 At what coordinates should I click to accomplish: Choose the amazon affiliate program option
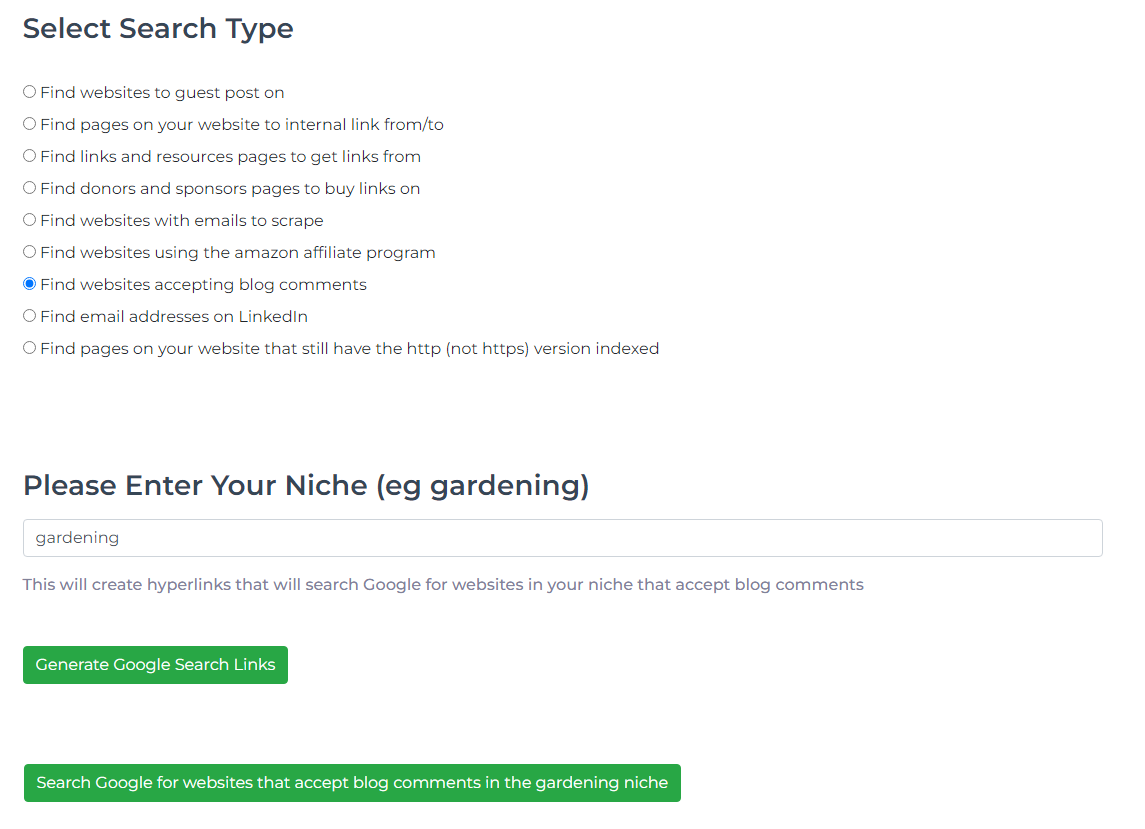point(29,252)
